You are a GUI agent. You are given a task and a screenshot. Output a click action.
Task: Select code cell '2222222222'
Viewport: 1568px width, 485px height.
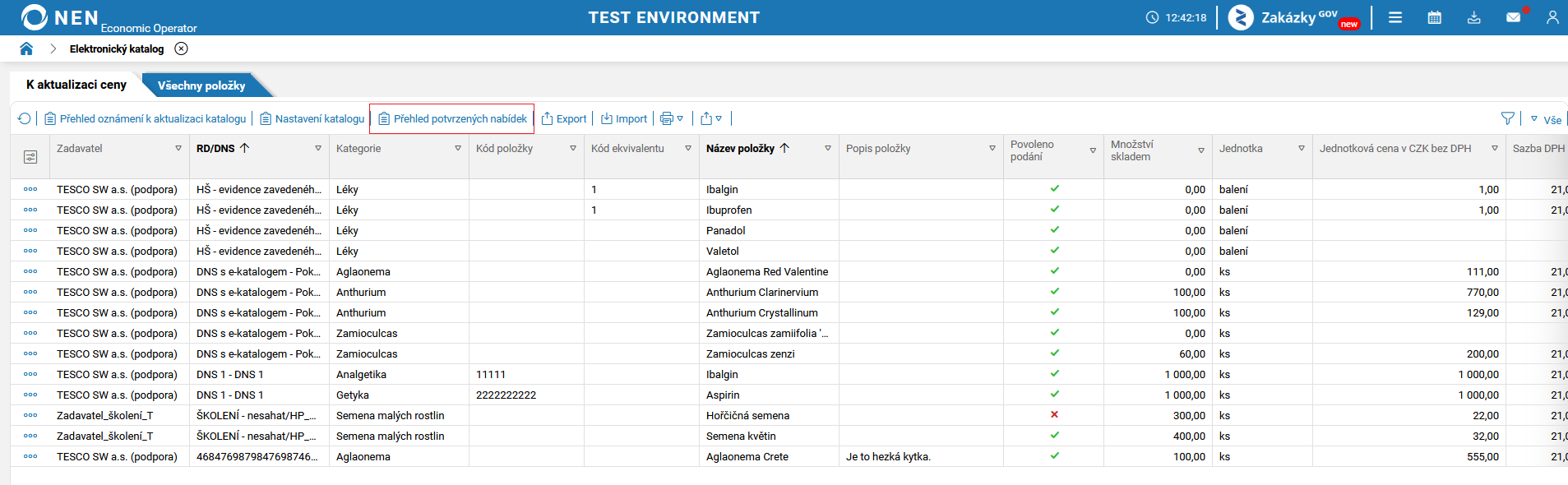[x=526, y=395]
